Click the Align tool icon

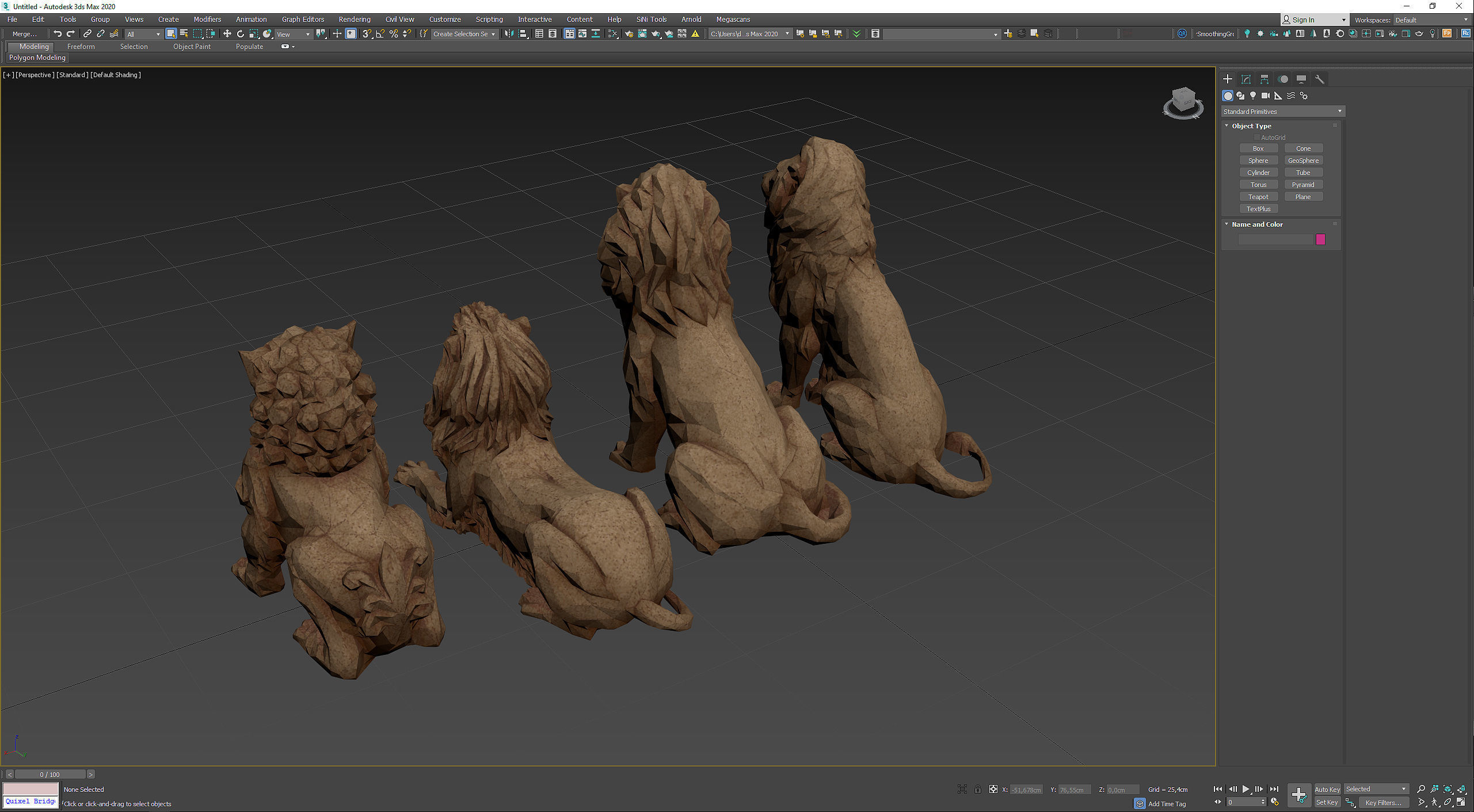(523, 34)
